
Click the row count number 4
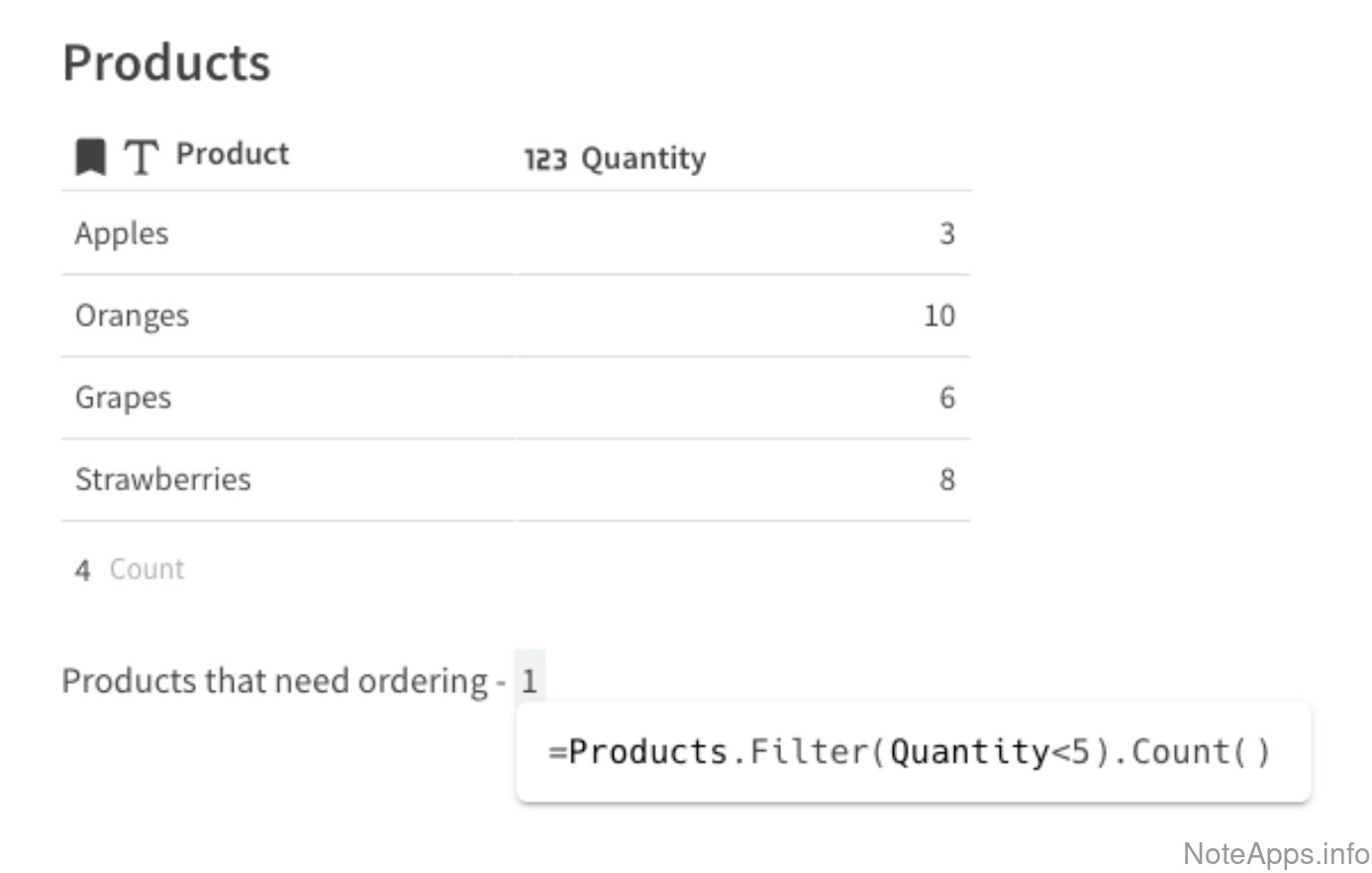click(x=82, y=570)
